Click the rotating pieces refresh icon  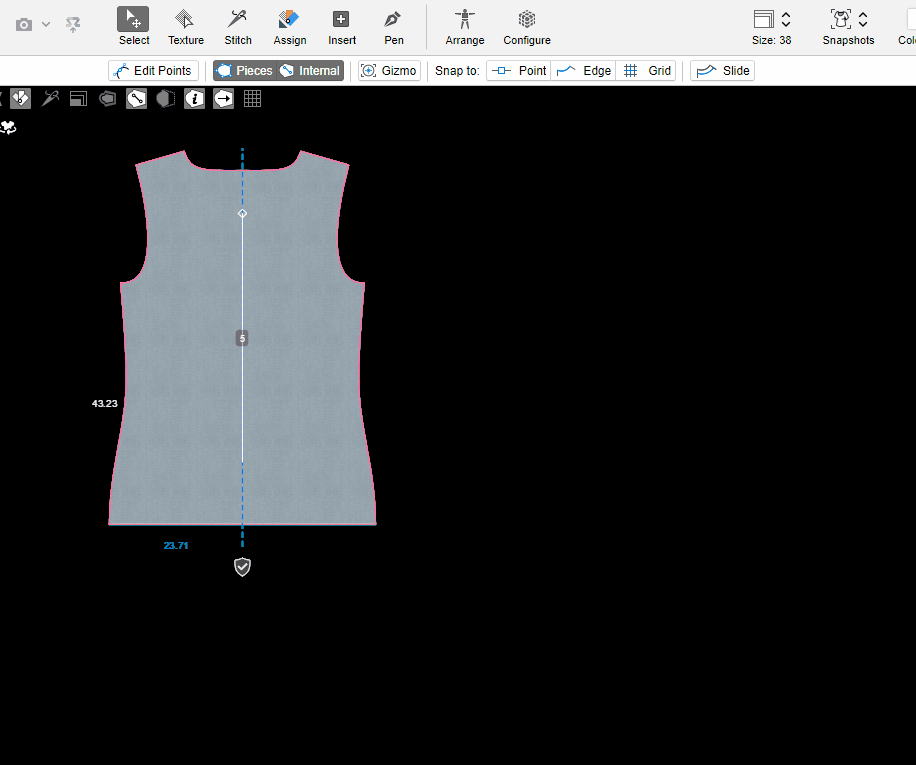click(8, 127)
